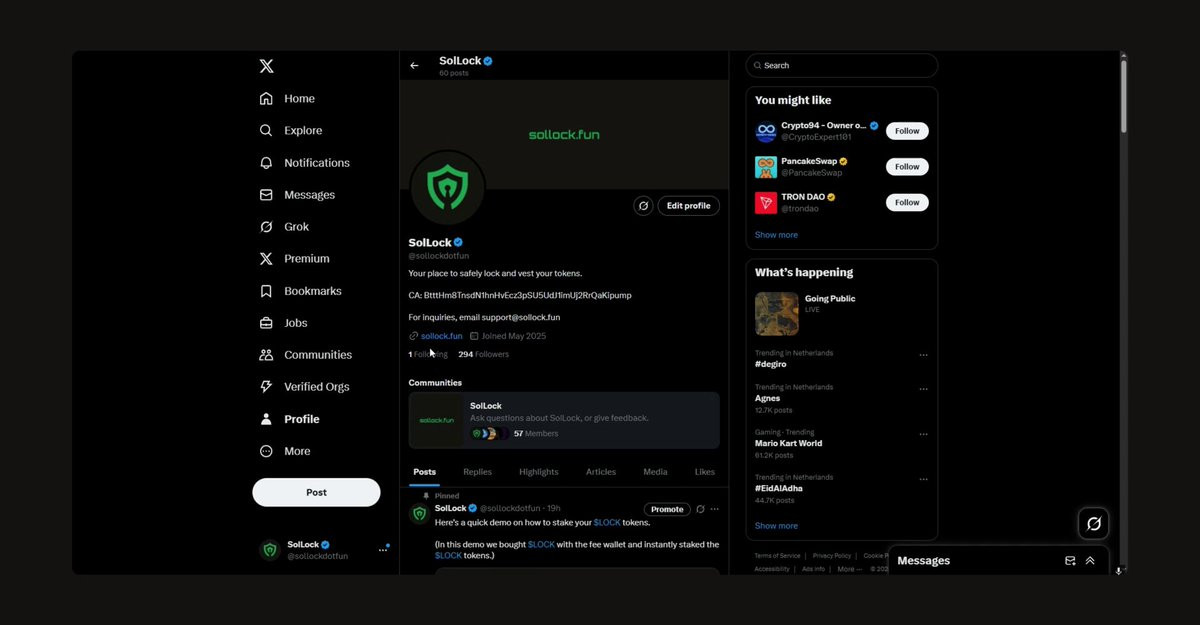Open more options for Agnes trend

tap(923, 389)
